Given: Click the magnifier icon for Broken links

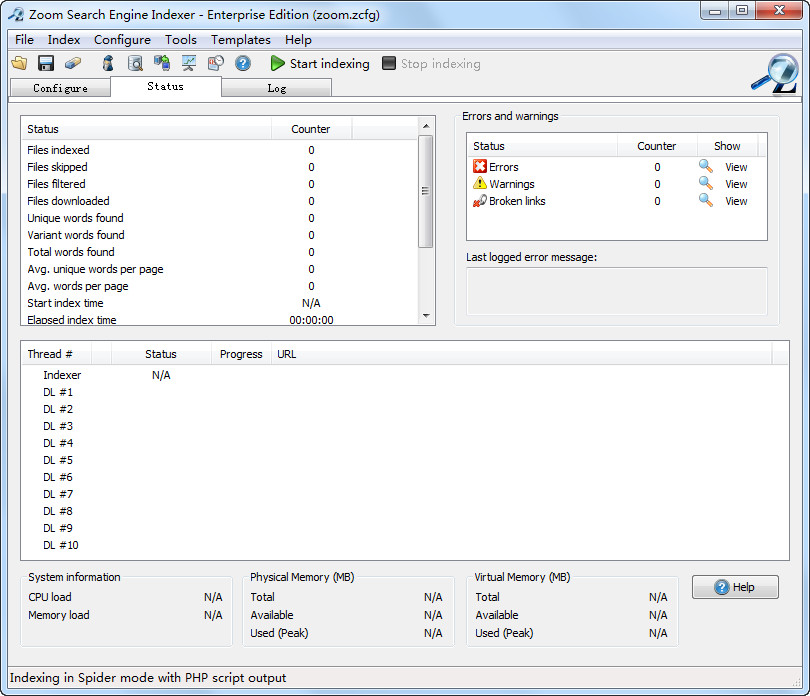Looking at the screenshot, I should pyautogui.click(x=704, y=201).
